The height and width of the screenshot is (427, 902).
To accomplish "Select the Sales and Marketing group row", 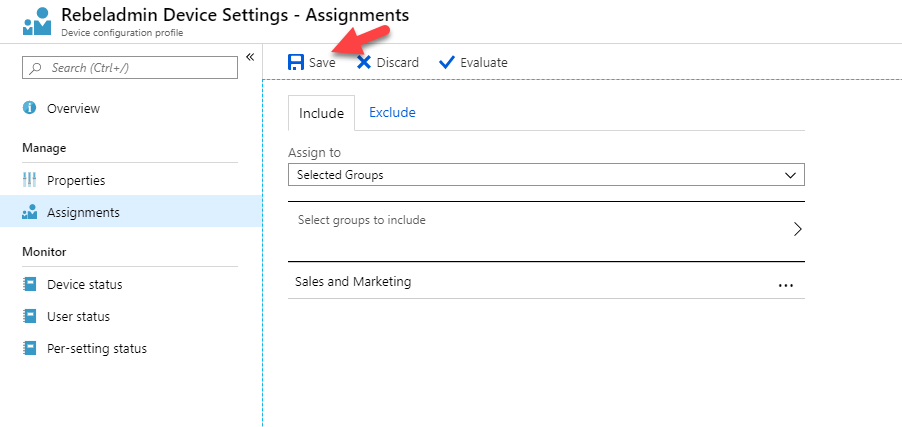I will pyautogui.click(x=546, y=282).
